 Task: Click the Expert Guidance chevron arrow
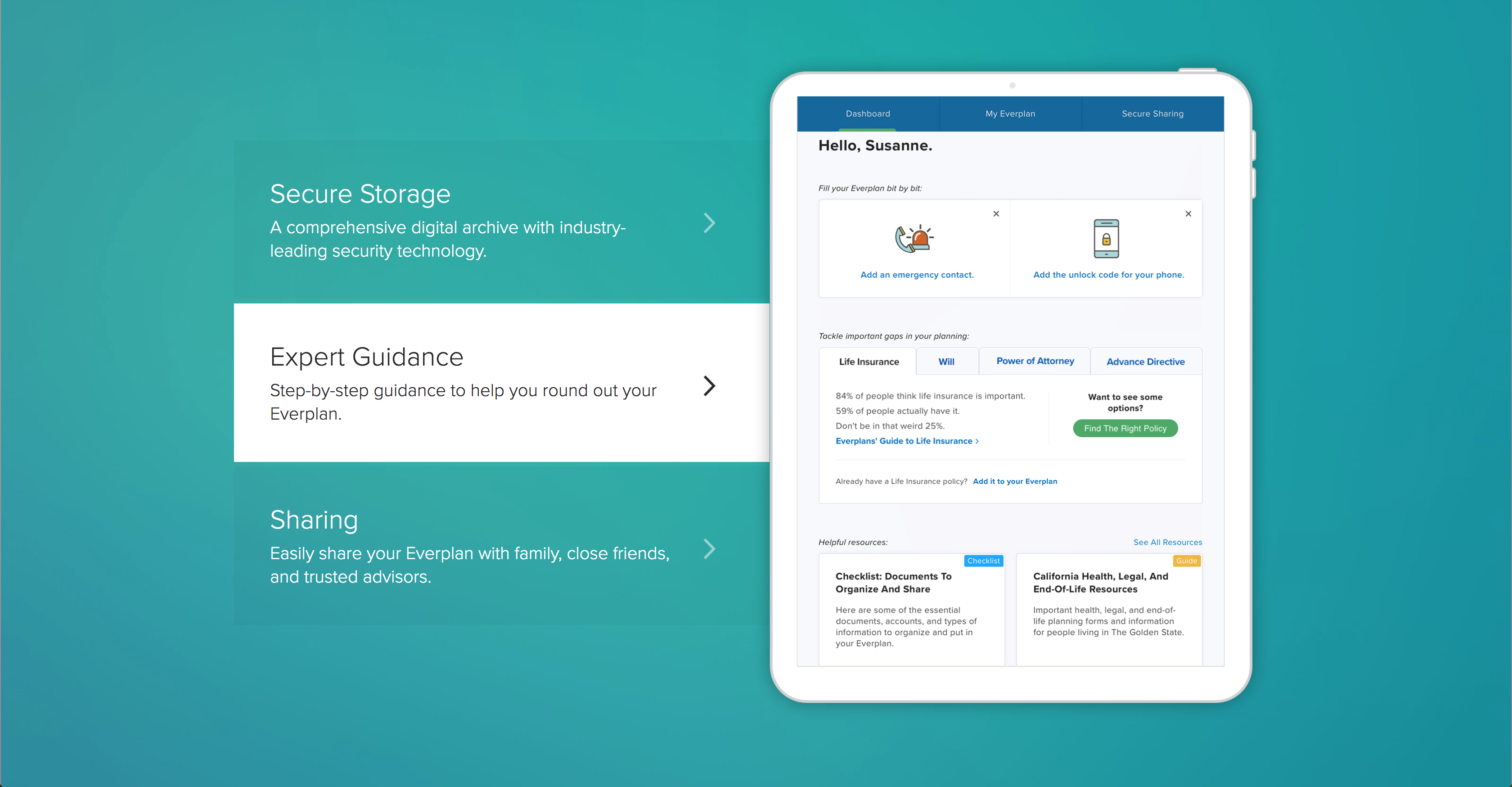point(709,386)
